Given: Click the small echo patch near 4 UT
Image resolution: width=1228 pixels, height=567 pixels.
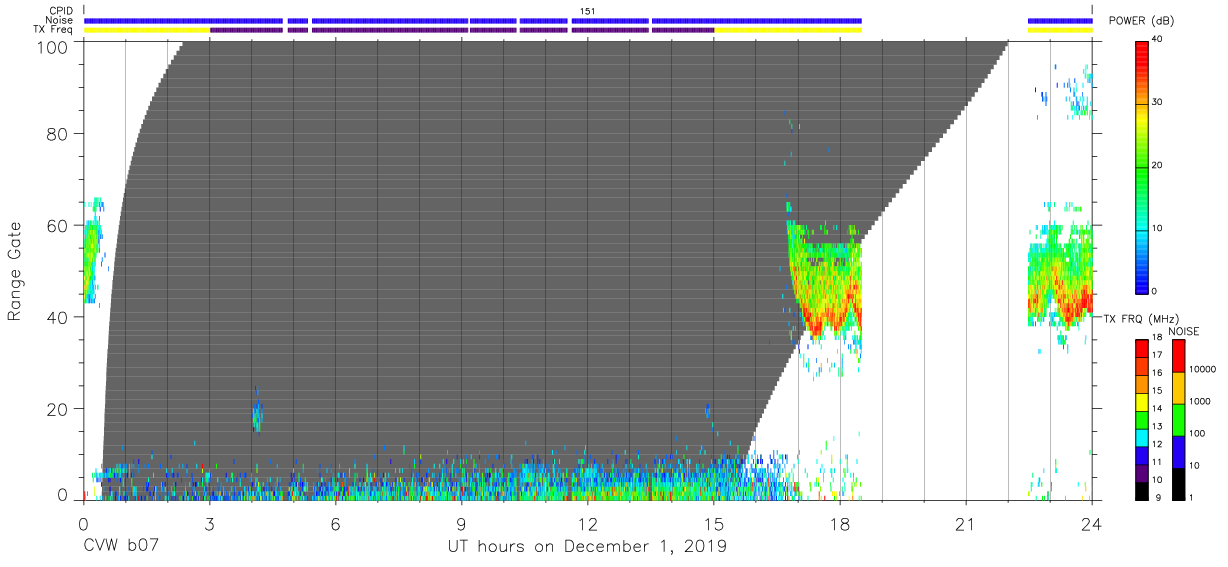Looking at the screenshot, I should click(257, 414).
